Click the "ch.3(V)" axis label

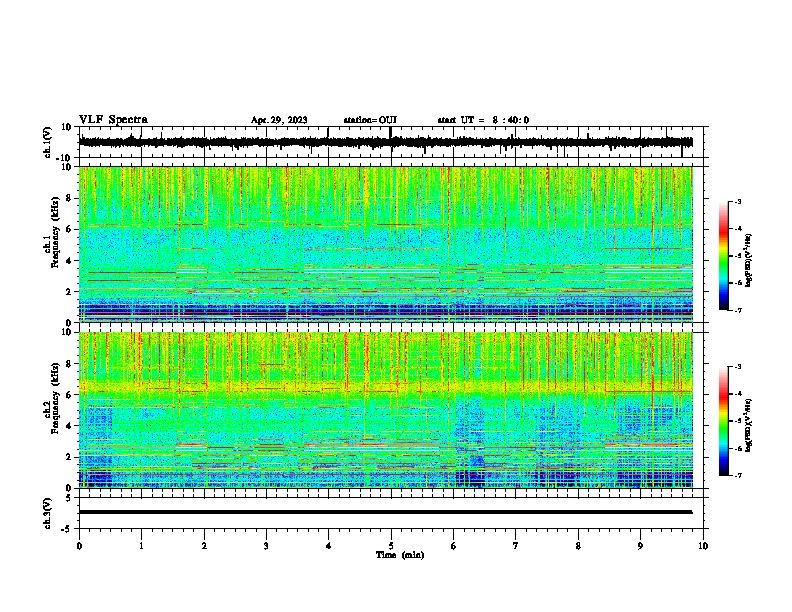click(x=48, y=513)
